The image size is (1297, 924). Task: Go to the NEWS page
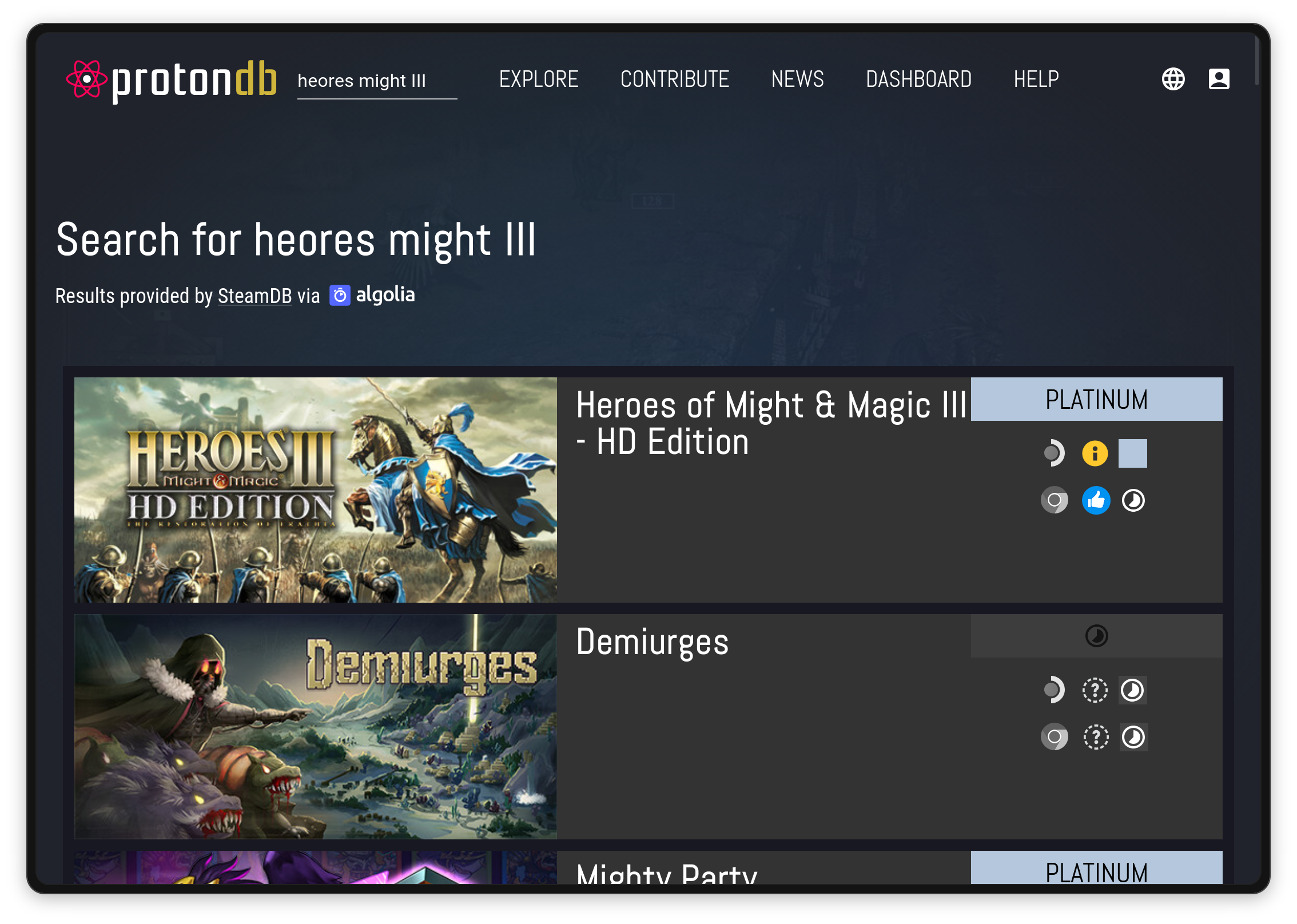coord(797,79)
